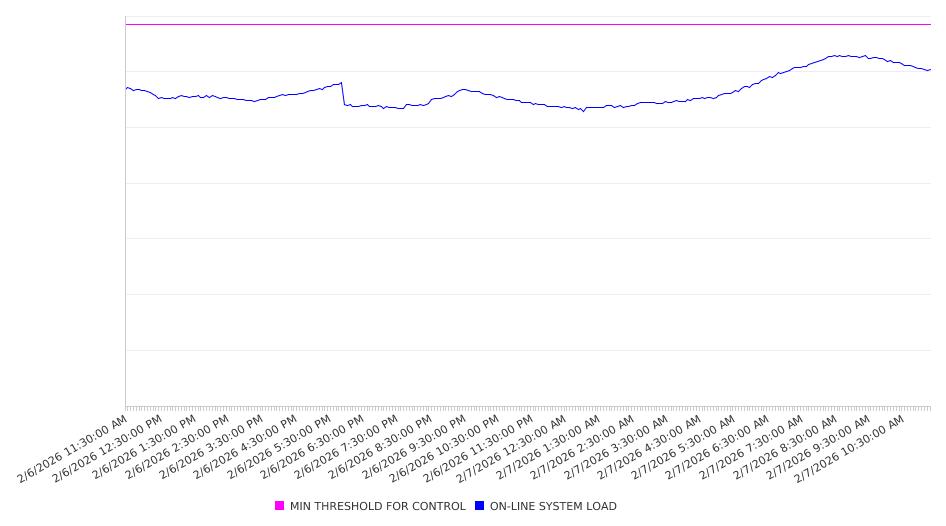Select the 2/7/2026 12:30:00 AM axis label
Image resolution: width=946 pixels, height=526 pixels.
click(512, 448)
